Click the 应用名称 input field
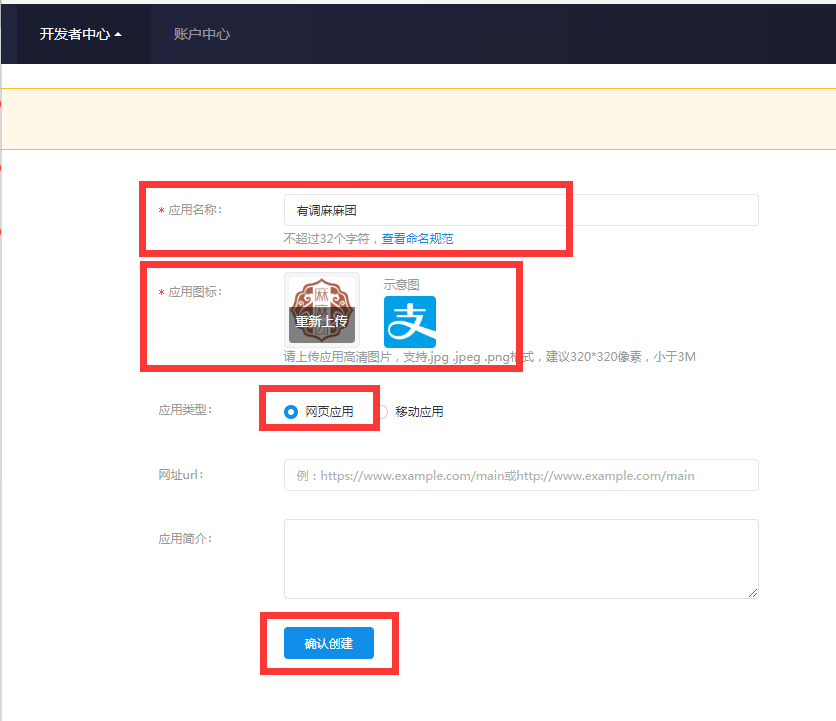Image resolution: width=836 pixels, height=721 pixels. [521, 210]
